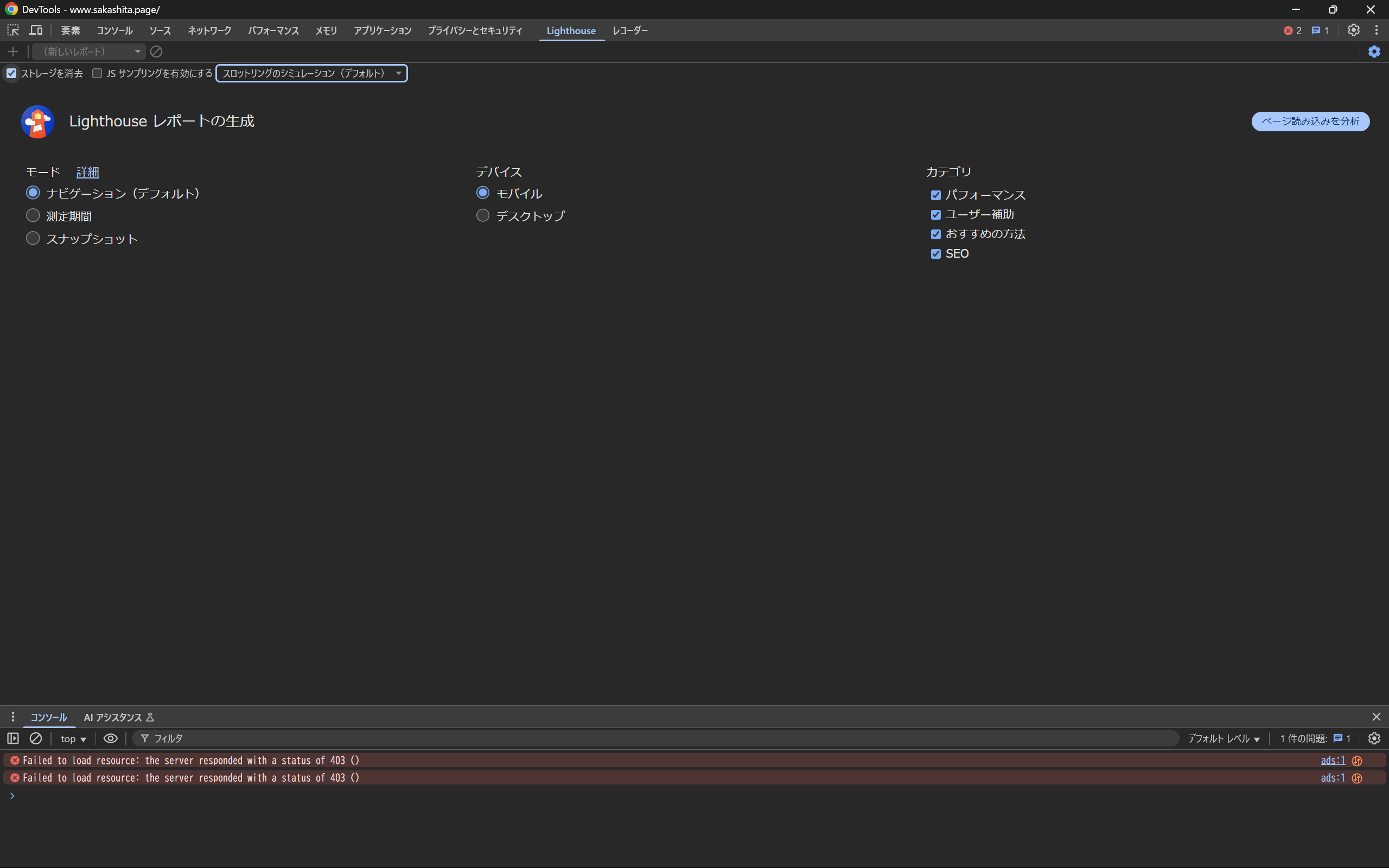Open the throttling simulation dropdown
The width and height of the screenshot is (1389, 868).
pyautogui.click(x=311, y=73)
